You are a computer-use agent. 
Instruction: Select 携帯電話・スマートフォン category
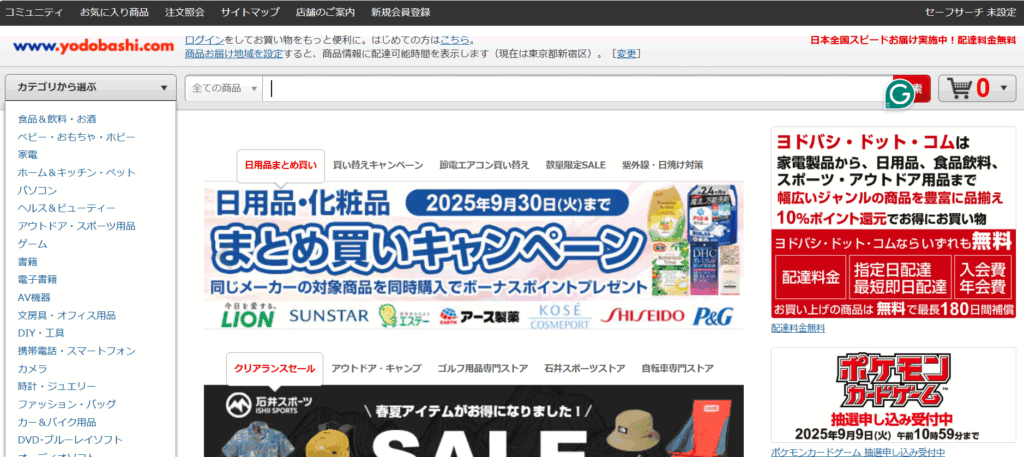click(x=76, y=351)
